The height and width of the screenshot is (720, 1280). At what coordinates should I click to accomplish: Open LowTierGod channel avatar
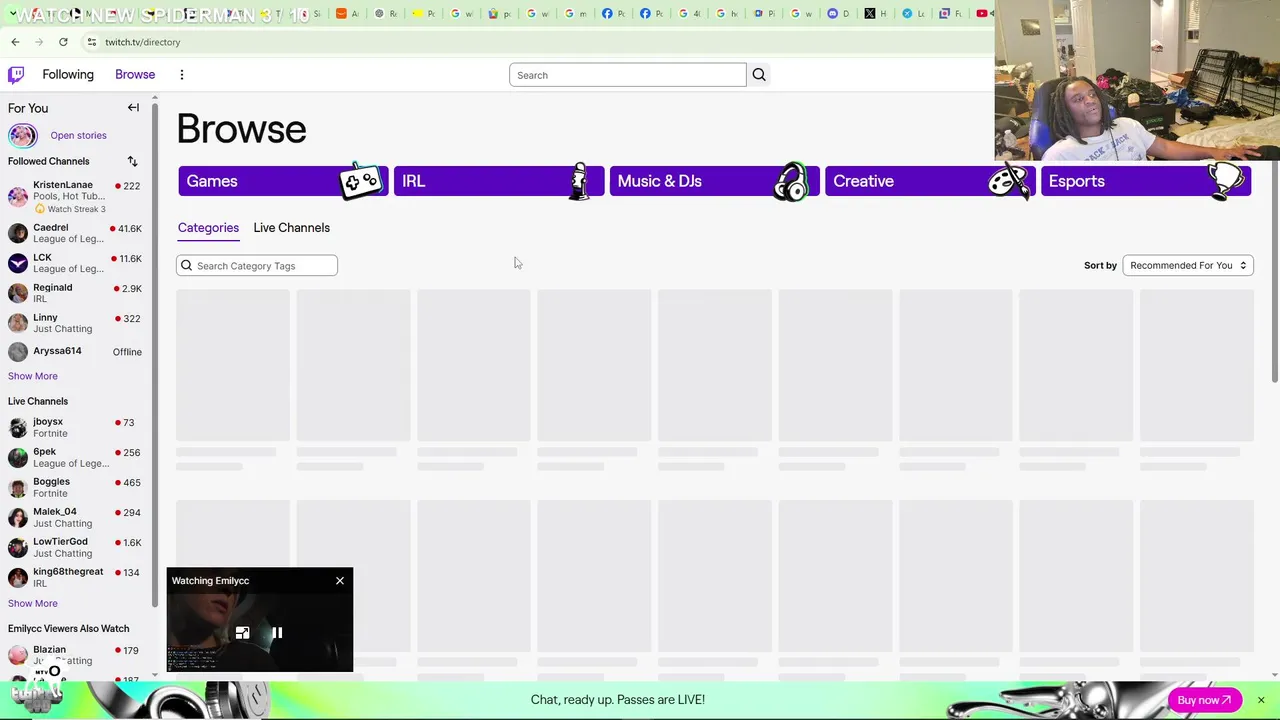[x=18, y=548]
